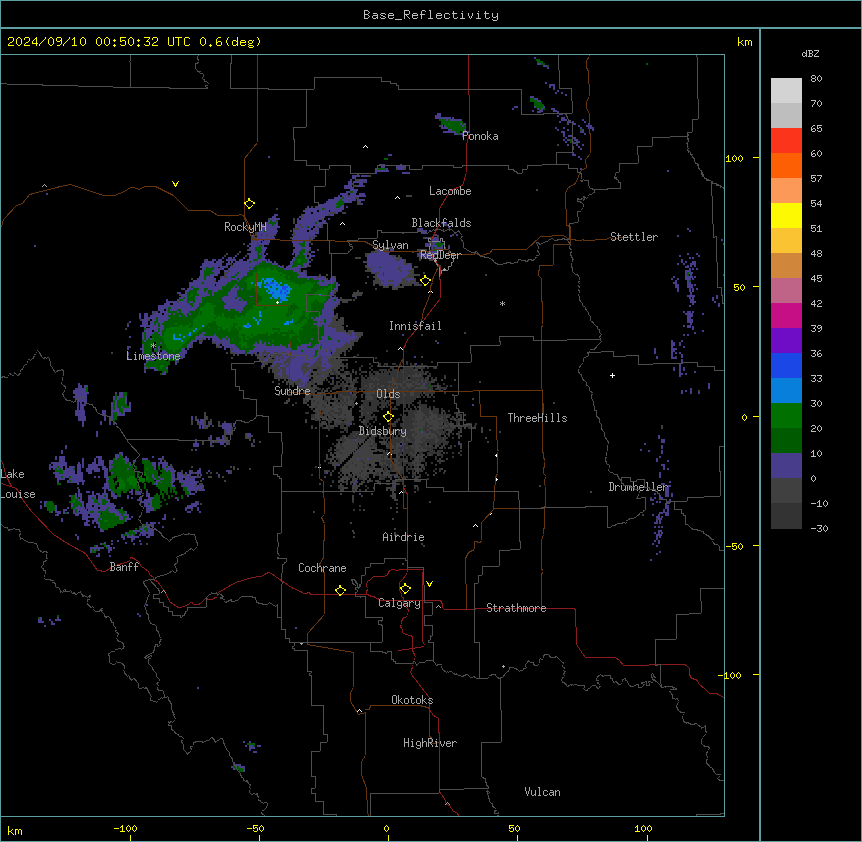
Task: Click the Limestone label
Action: coord(153,356)
